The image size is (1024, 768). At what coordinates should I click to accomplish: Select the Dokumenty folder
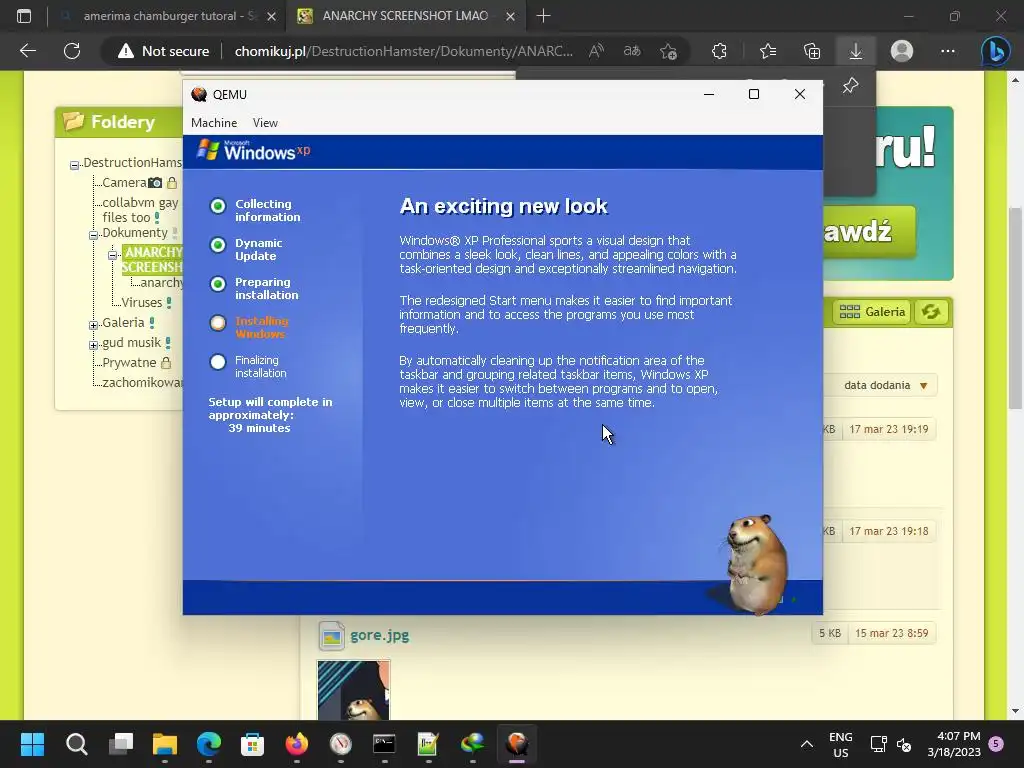tap(135, 232)
